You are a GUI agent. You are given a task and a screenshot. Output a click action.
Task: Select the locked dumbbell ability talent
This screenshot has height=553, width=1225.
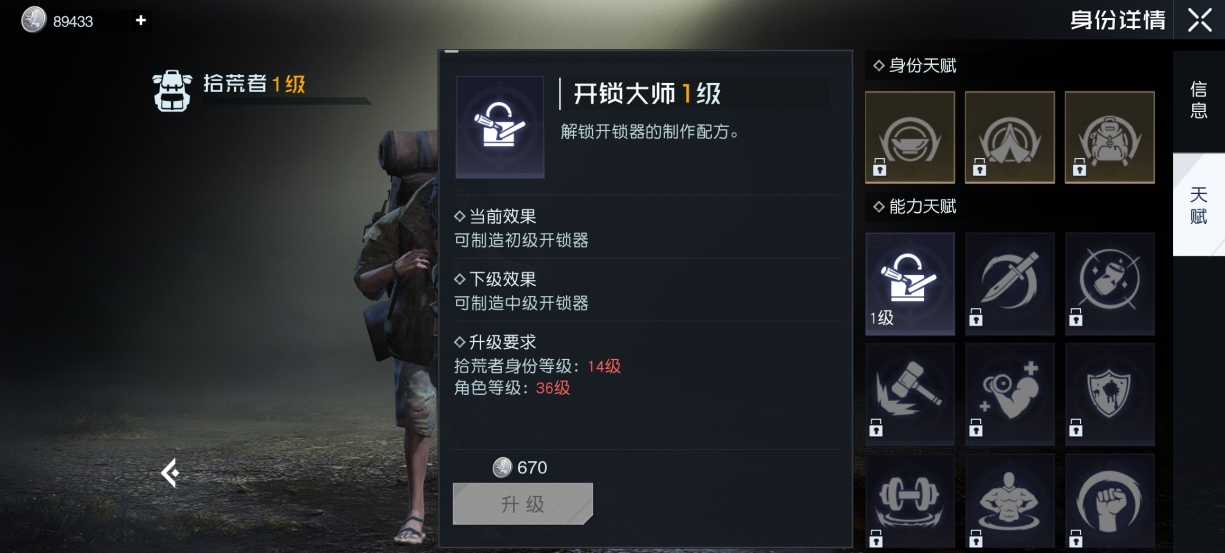pos(910,501)
